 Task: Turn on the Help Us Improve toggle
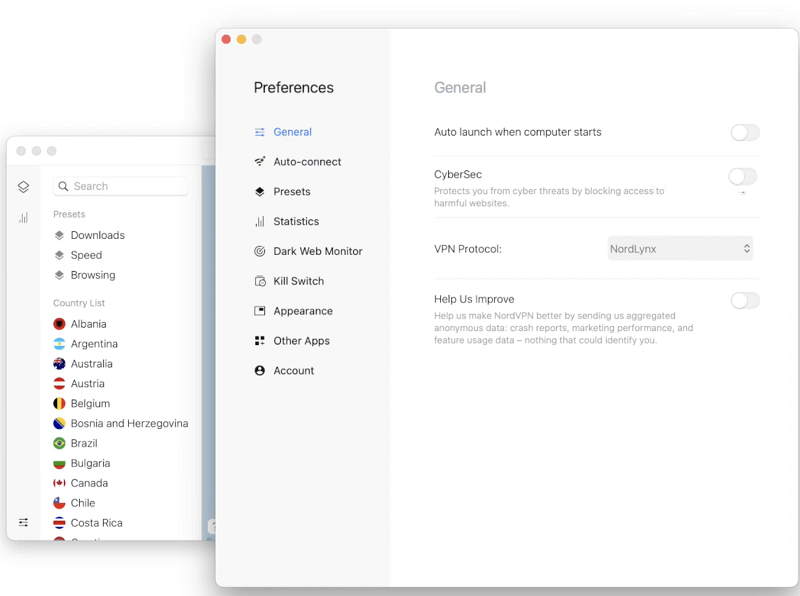(744, 301)
